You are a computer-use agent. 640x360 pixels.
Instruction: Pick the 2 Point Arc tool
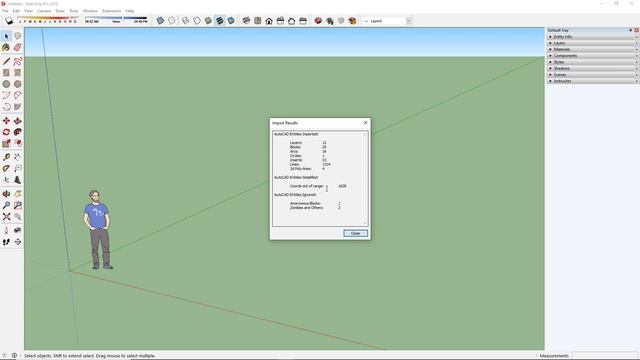click(18, 96)
